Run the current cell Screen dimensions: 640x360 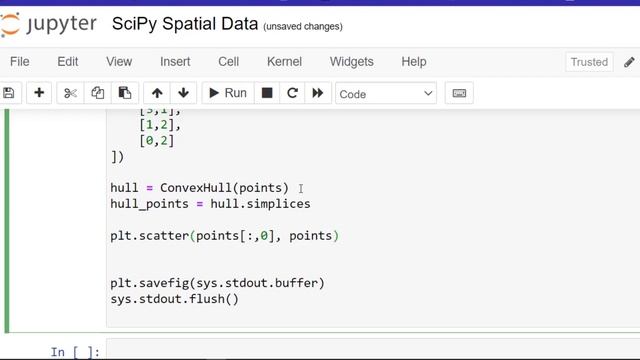(x=228, y=93)
